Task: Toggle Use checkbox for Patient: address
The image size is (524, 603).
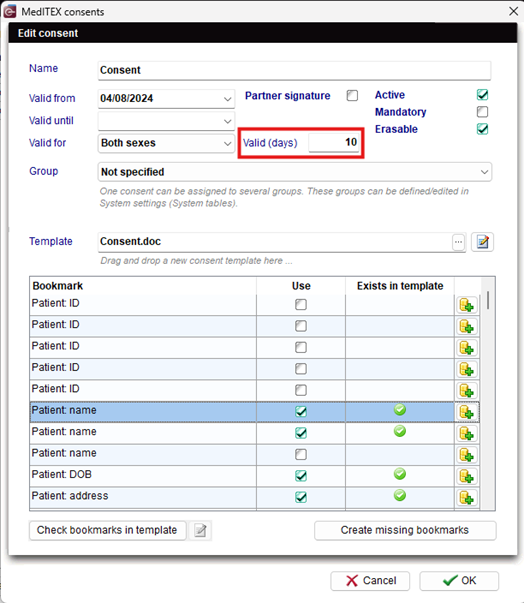Action: pos(301,497)
